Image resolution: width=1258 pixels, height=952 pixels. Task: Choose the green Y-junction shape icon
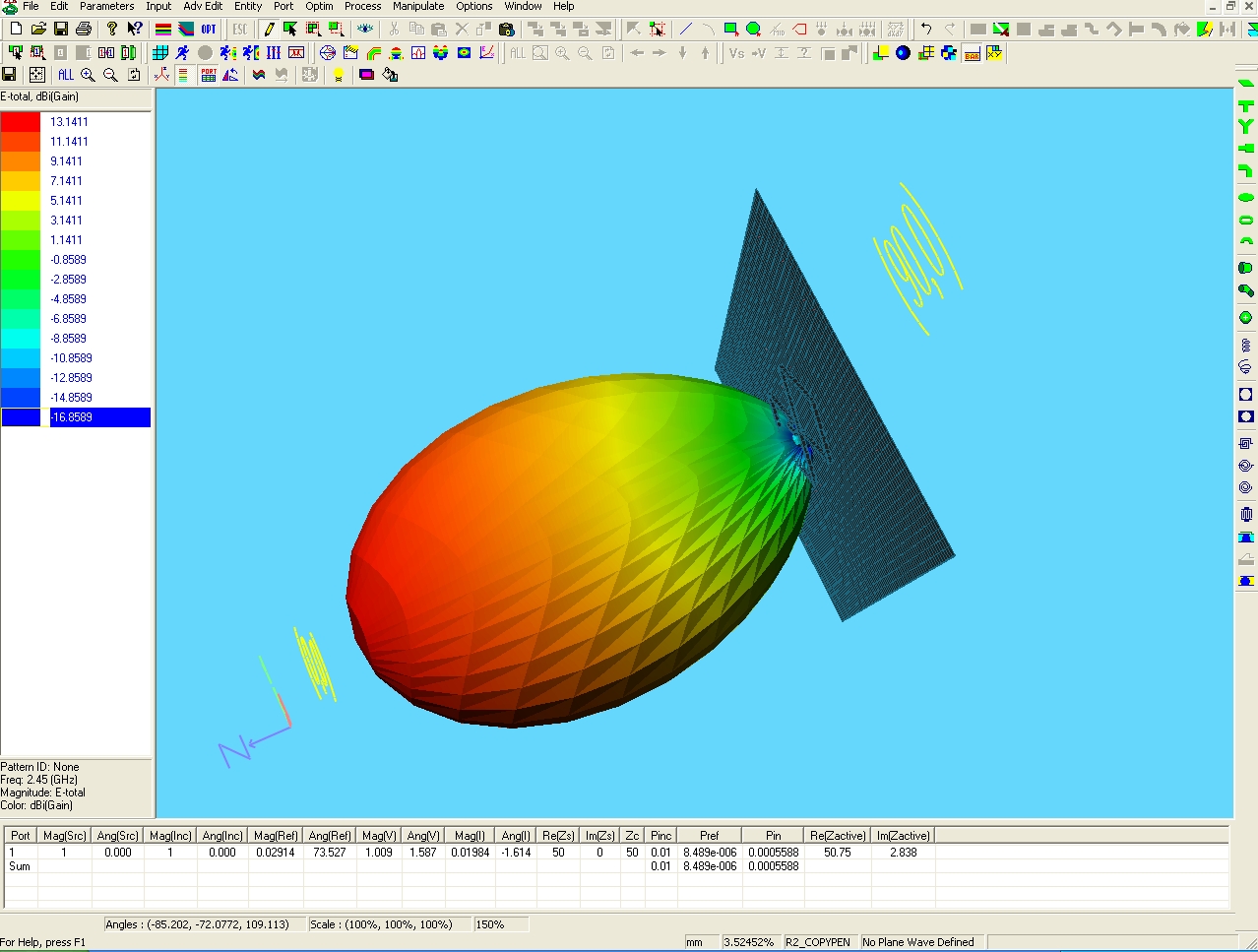1245,126
